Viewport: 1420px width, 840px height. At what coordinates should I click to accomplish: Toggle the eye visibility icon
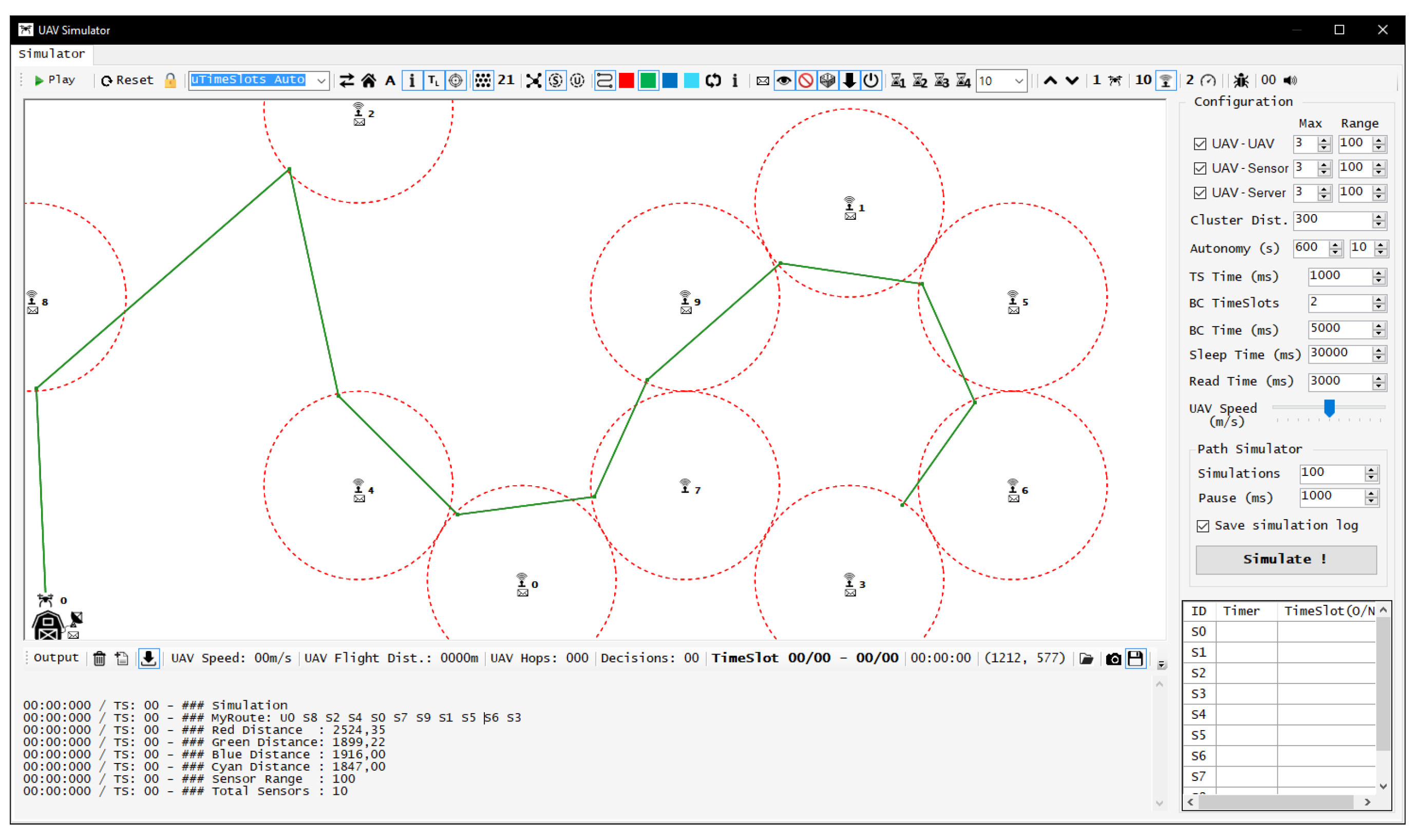click(784, 81)
